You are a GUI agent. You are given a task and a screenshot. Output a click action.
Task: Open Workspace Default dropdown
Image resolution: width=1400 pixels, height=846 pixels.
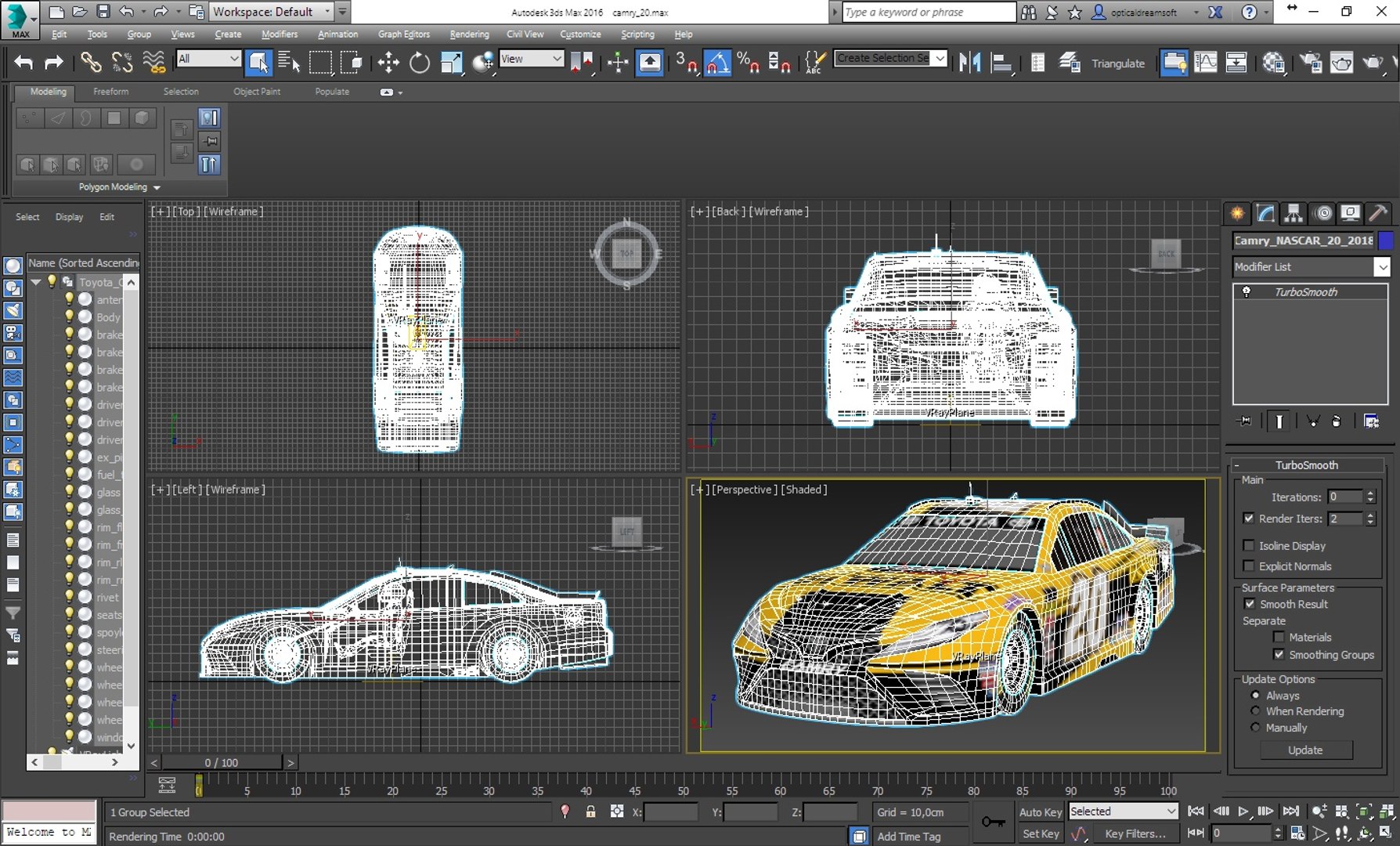pos(272,12)
